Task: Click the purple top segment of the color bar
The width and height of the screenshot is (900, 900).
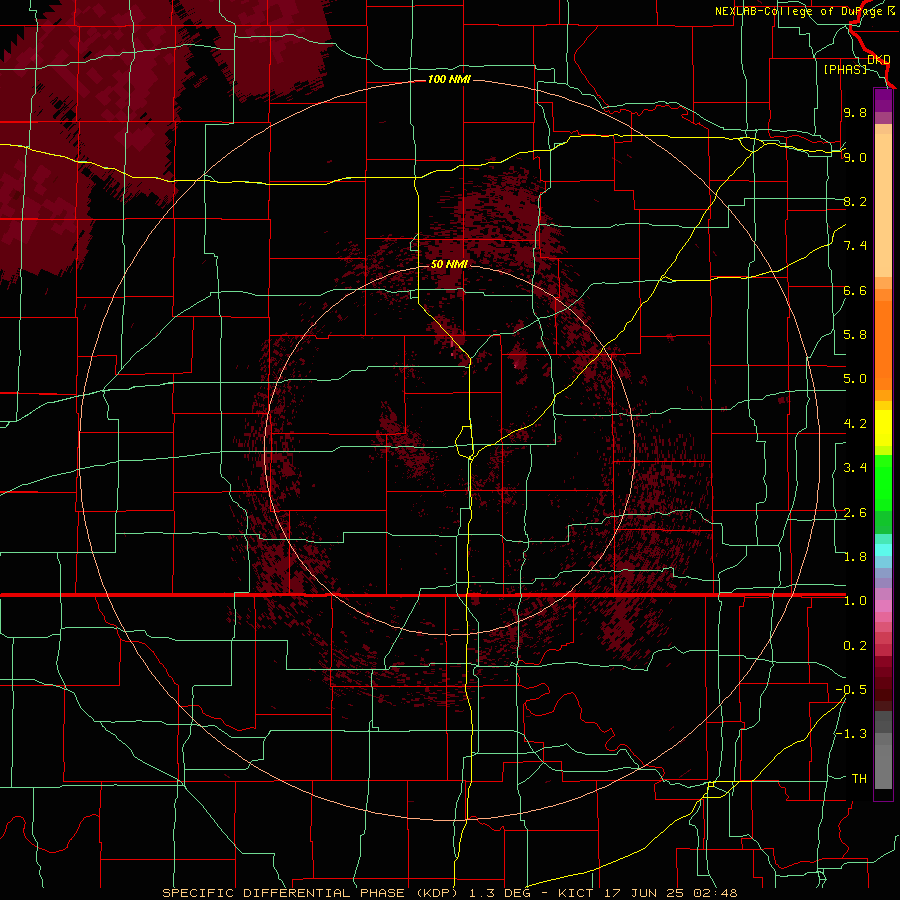Action: [883, 100]
